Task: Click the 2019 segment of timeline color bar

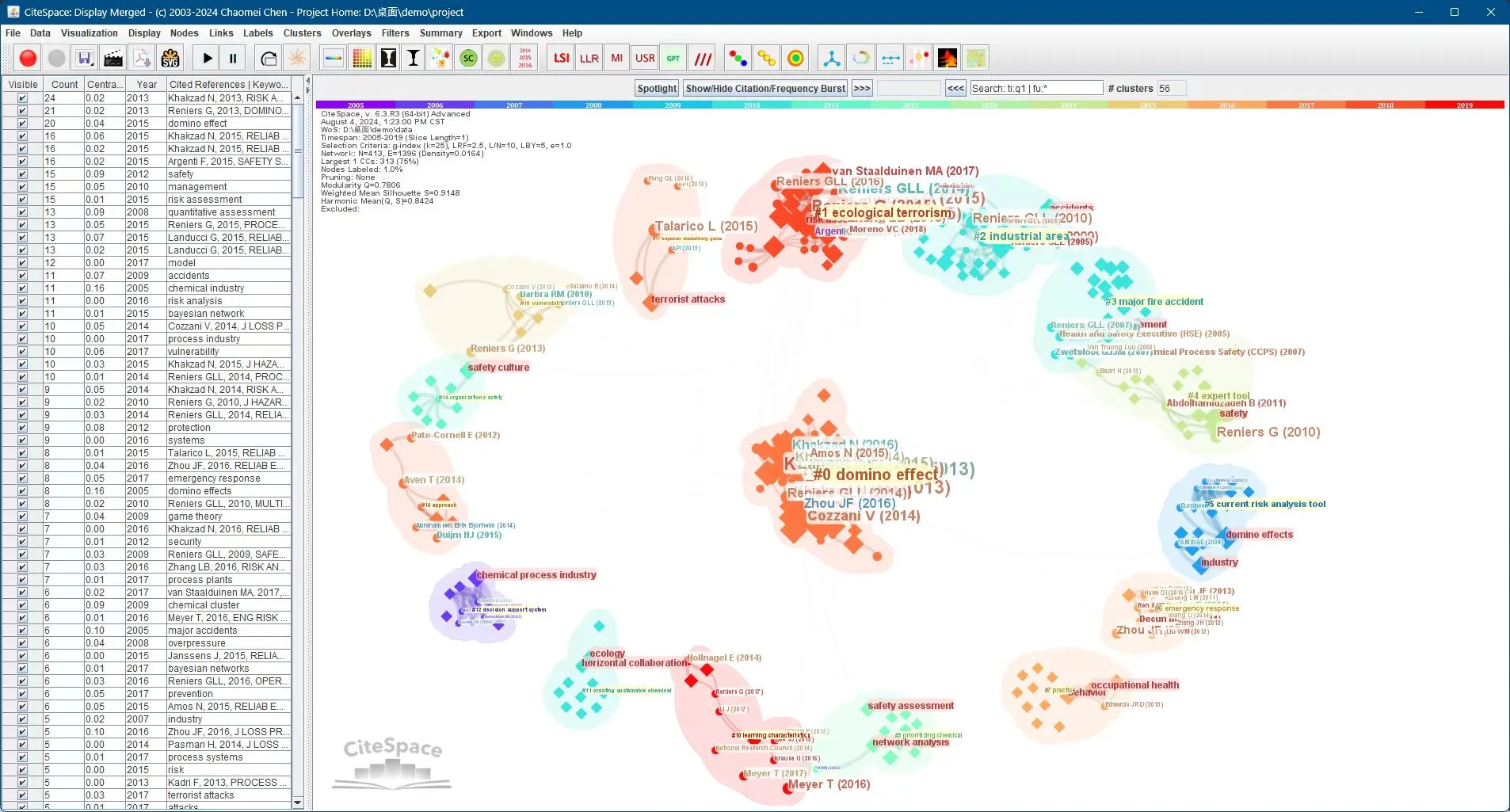Action: [1464, 105]
